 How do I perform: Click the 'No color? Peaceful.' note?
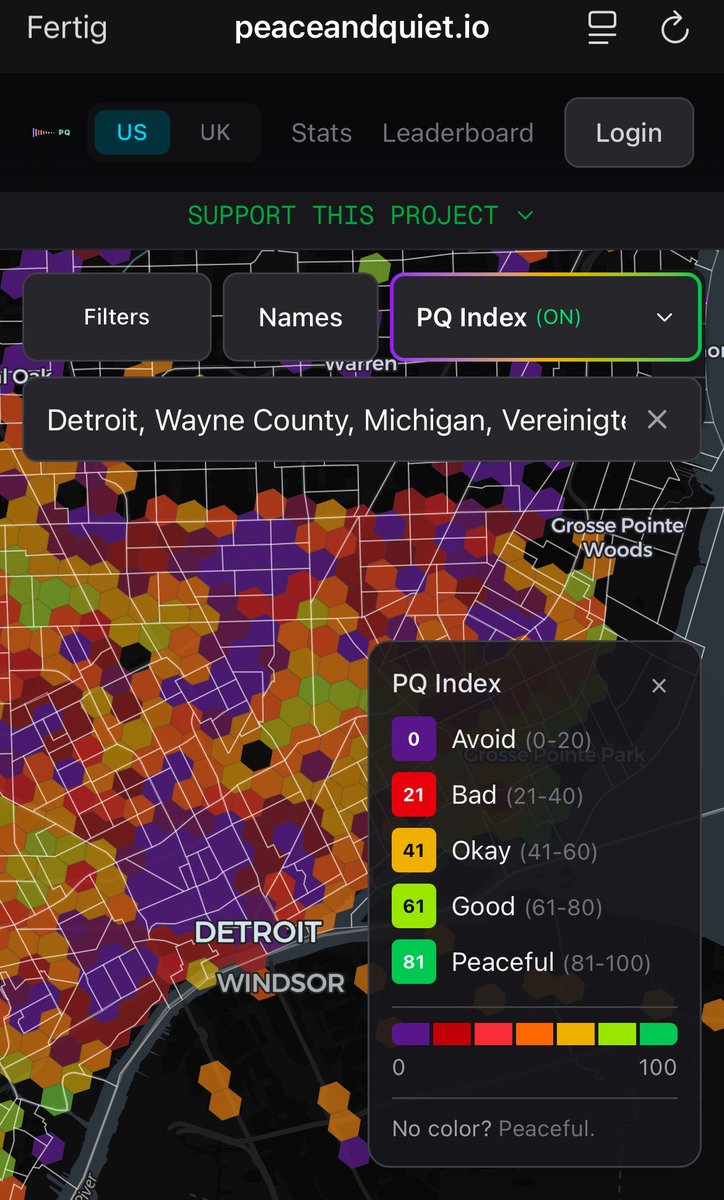coord(494,1129)
